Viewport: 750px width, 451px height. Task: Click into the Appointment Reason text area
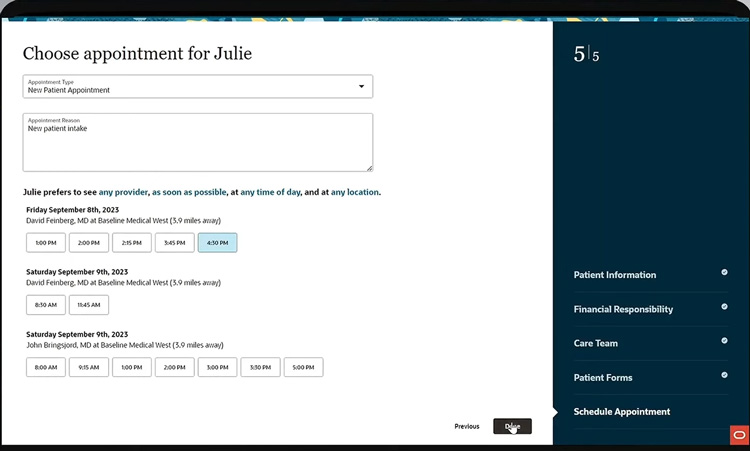(198, 143)
